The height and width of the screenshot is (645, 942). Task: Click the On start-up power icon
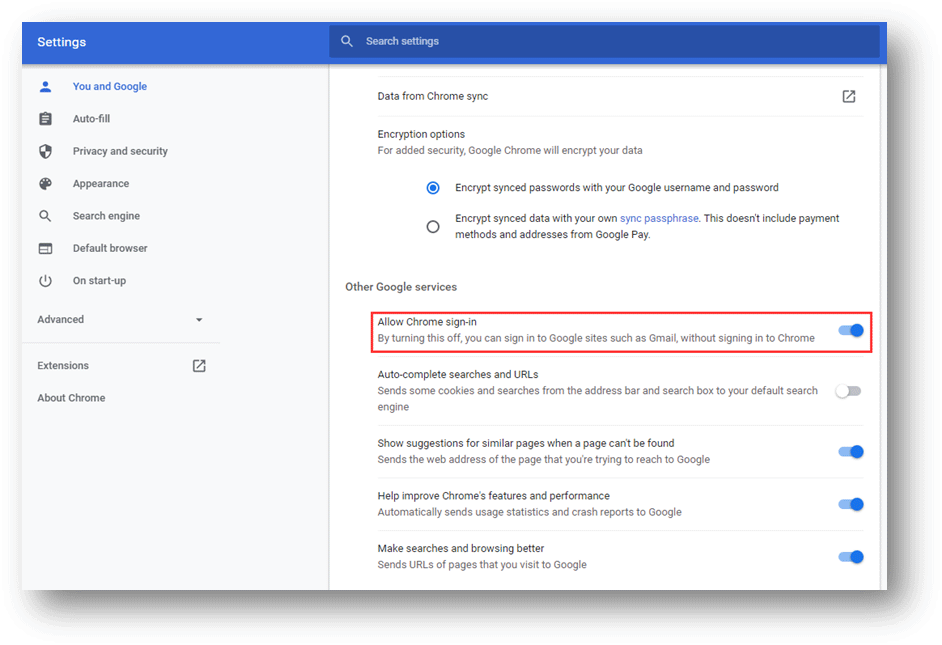point(45,280)
